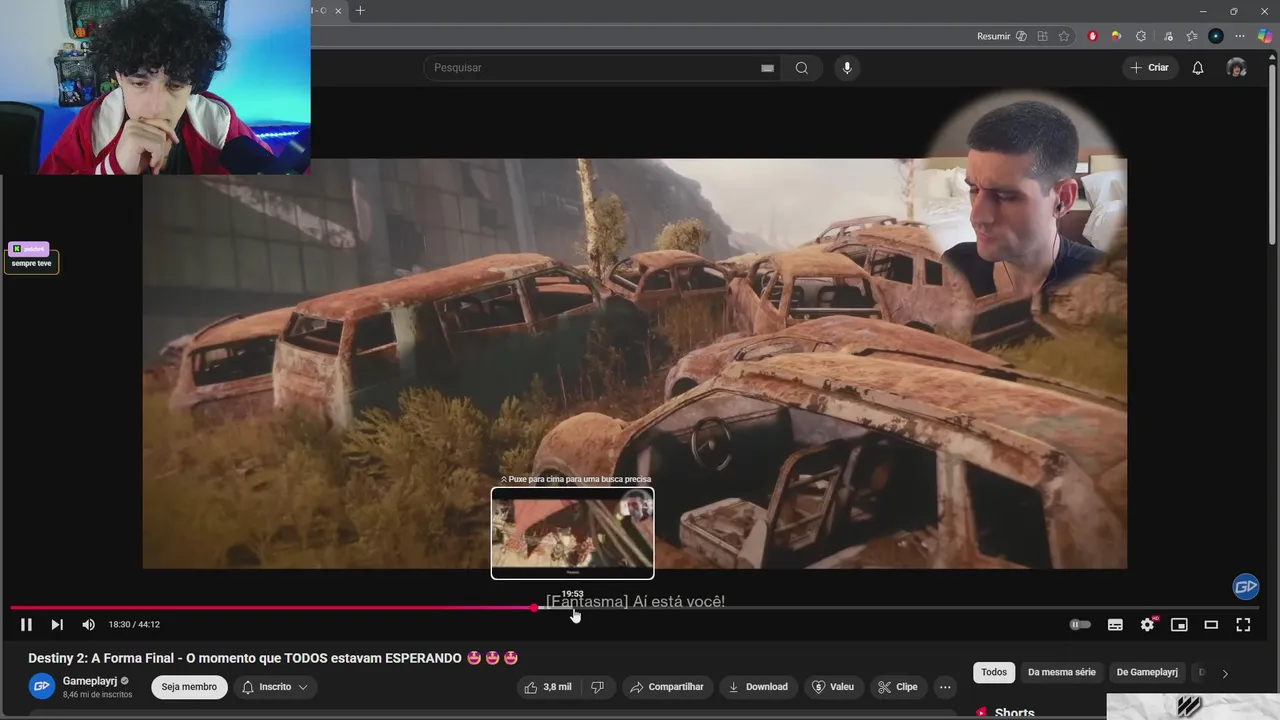
Task: Open browser Settings and more menu
Action: (x=1240, y=36)
